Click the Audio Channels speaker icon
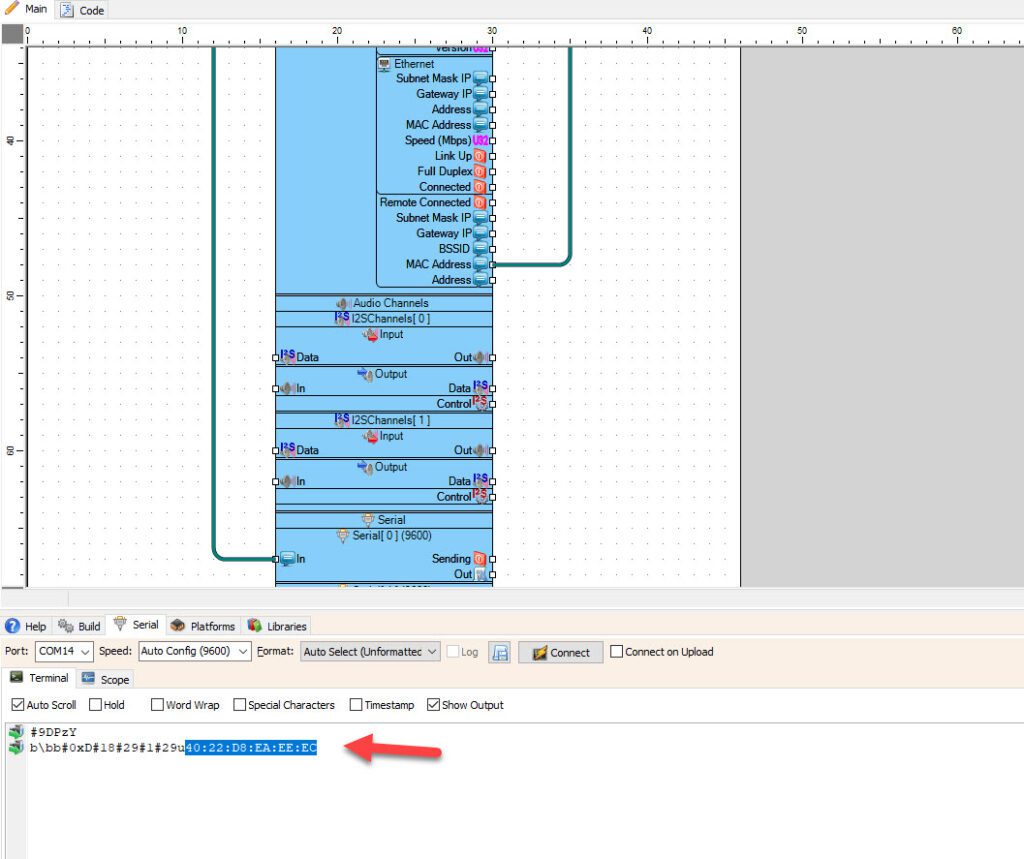 (343, 303)
